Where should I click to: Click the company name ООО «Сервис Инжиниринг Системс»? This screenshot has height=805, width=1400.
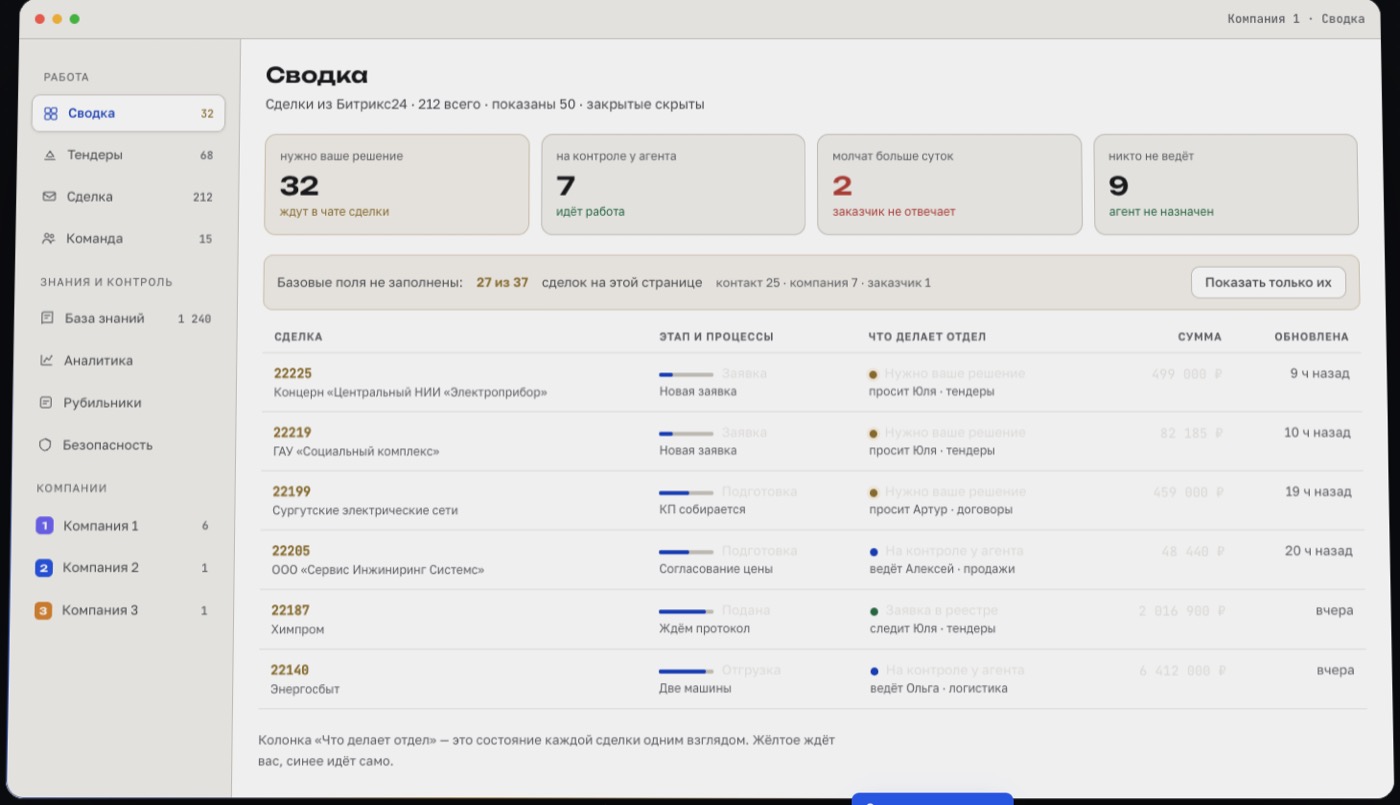(378, 570)
